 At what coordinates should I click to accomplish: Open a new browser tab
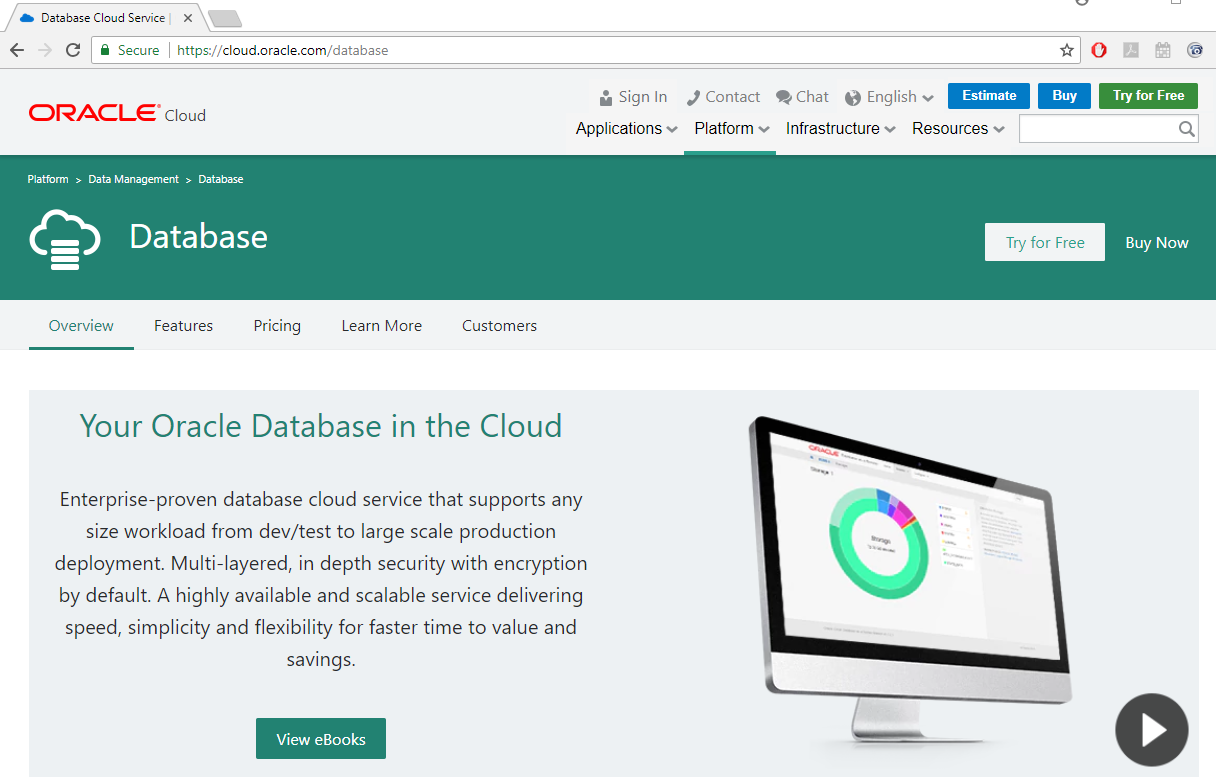pyautogui.click(x=225, y=18)
